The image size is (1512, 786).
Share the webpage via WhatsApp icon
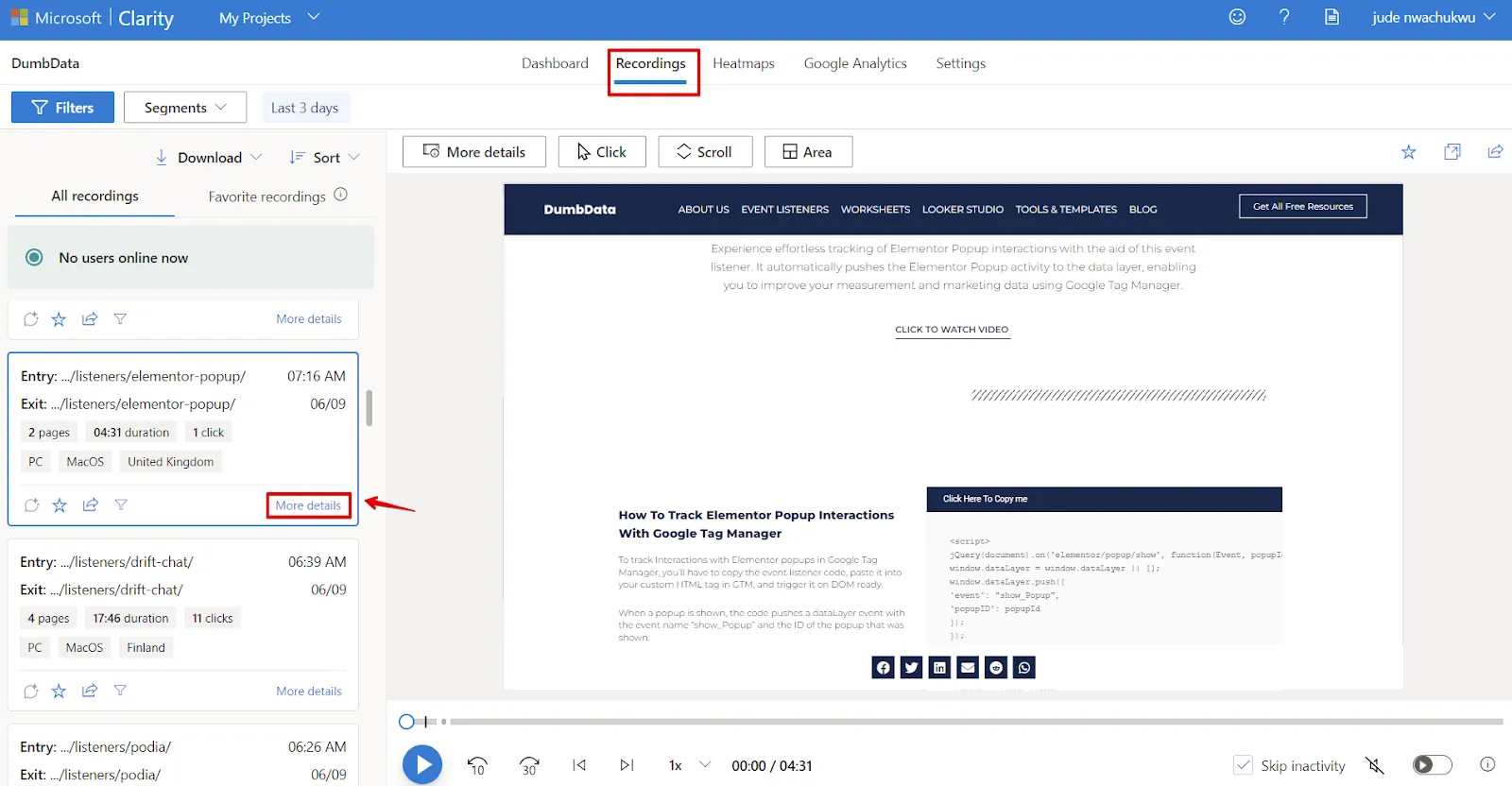pos(1024,668)
